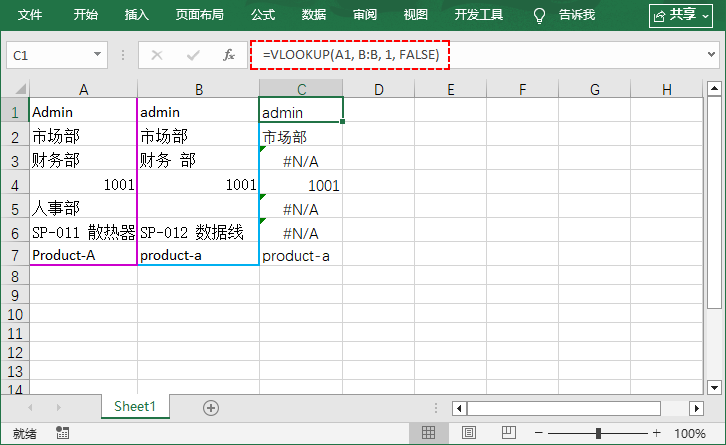Click the zoom out minus button
726x445 pixels.
[x=538, y=433]
